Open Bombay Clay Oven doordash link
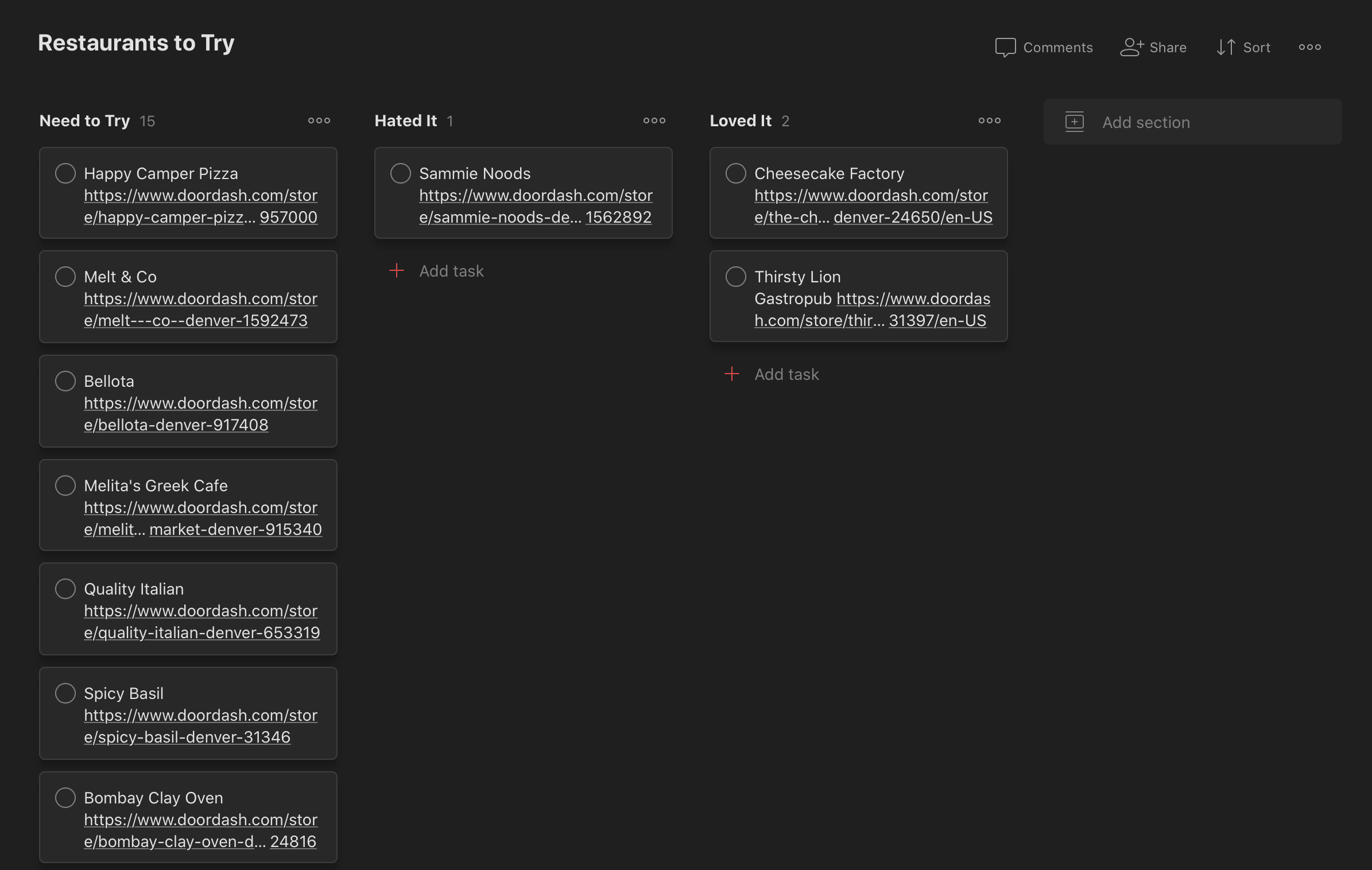This screenshot has height=870, width=1372. (x=200, y=830)
